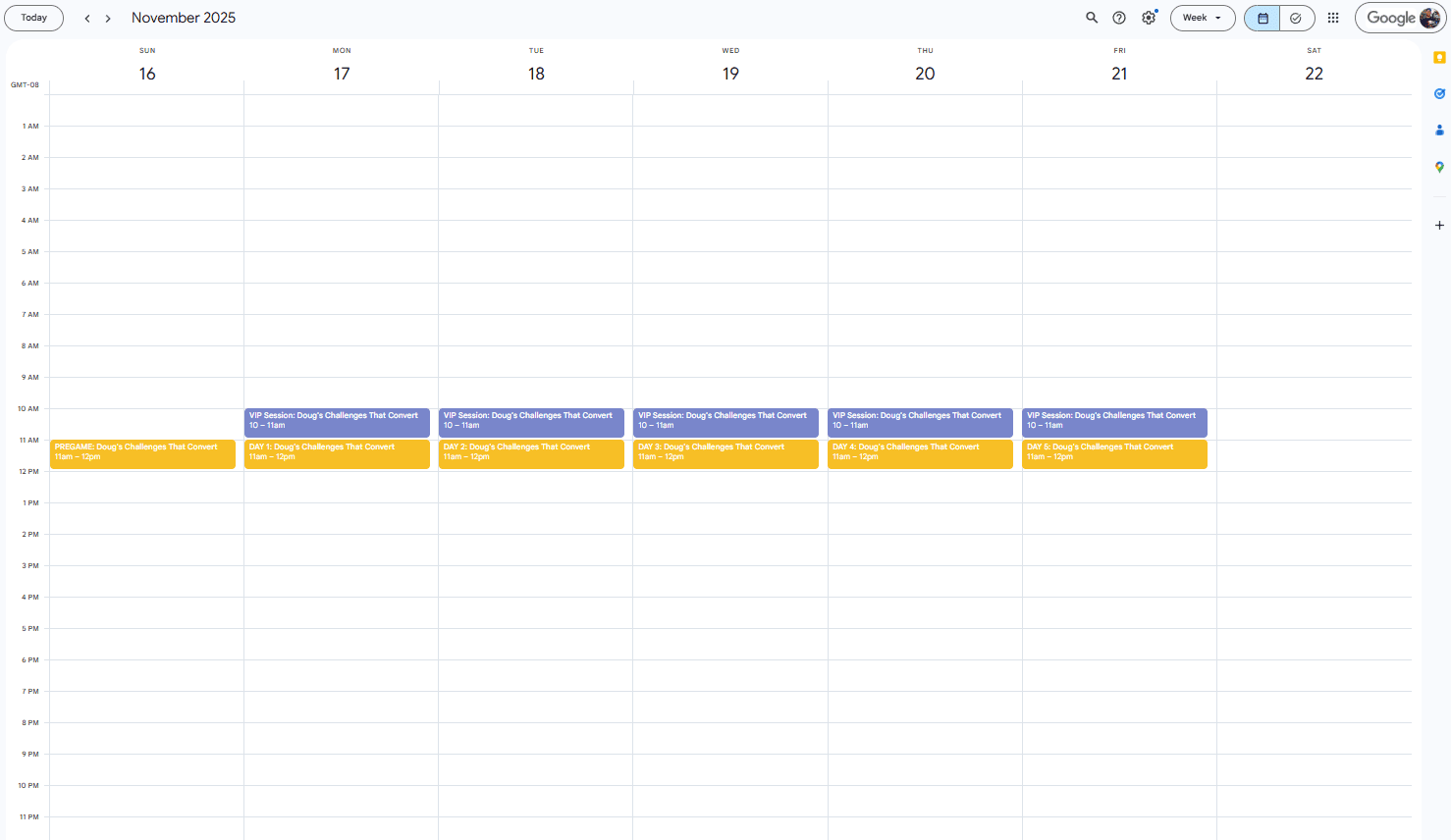Open Monday's VIP Session event
1451x840 pixels.
coord(337,422)
